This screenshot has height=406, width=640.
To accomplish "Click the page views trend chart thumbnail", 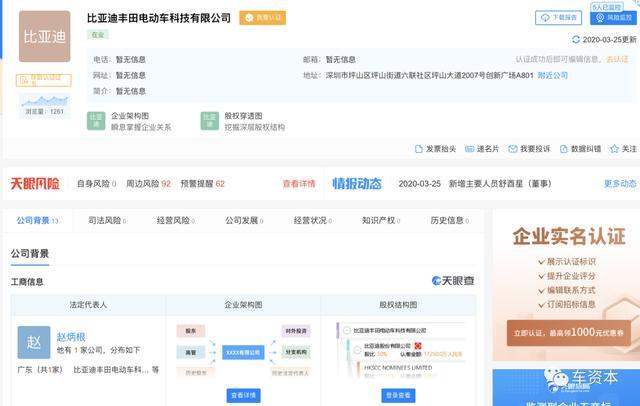I will pos(44,105).
